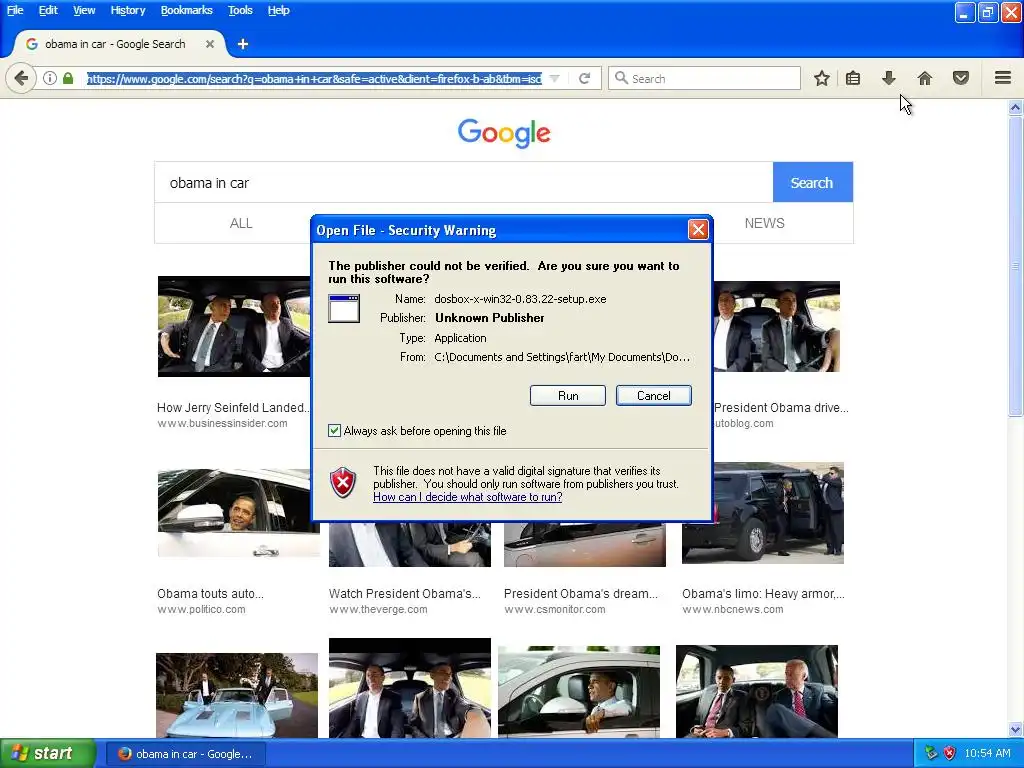
Task: Go to home page via house icon
Action: pyautogui.click(x=925, y=78)
